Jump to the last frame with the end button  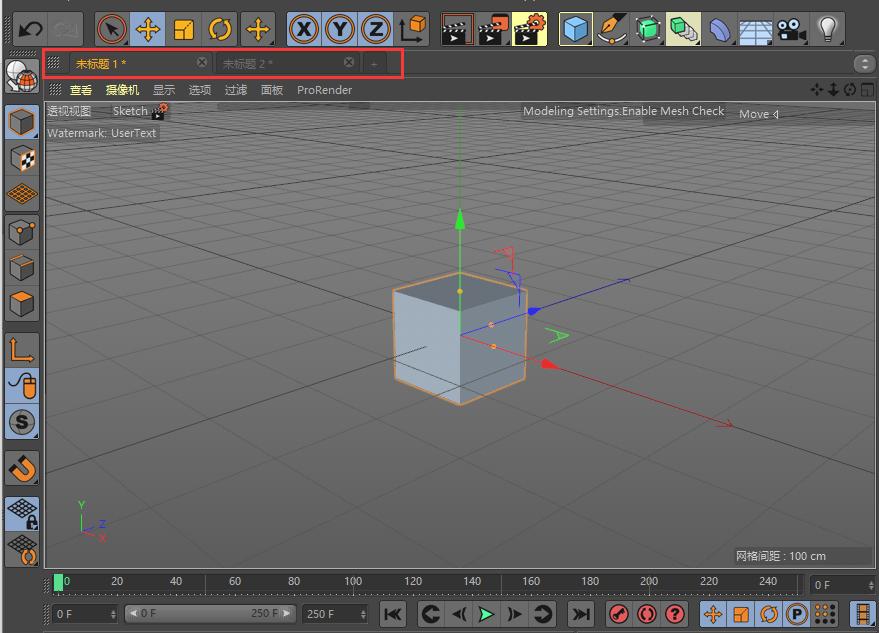(x=581, y=614)
